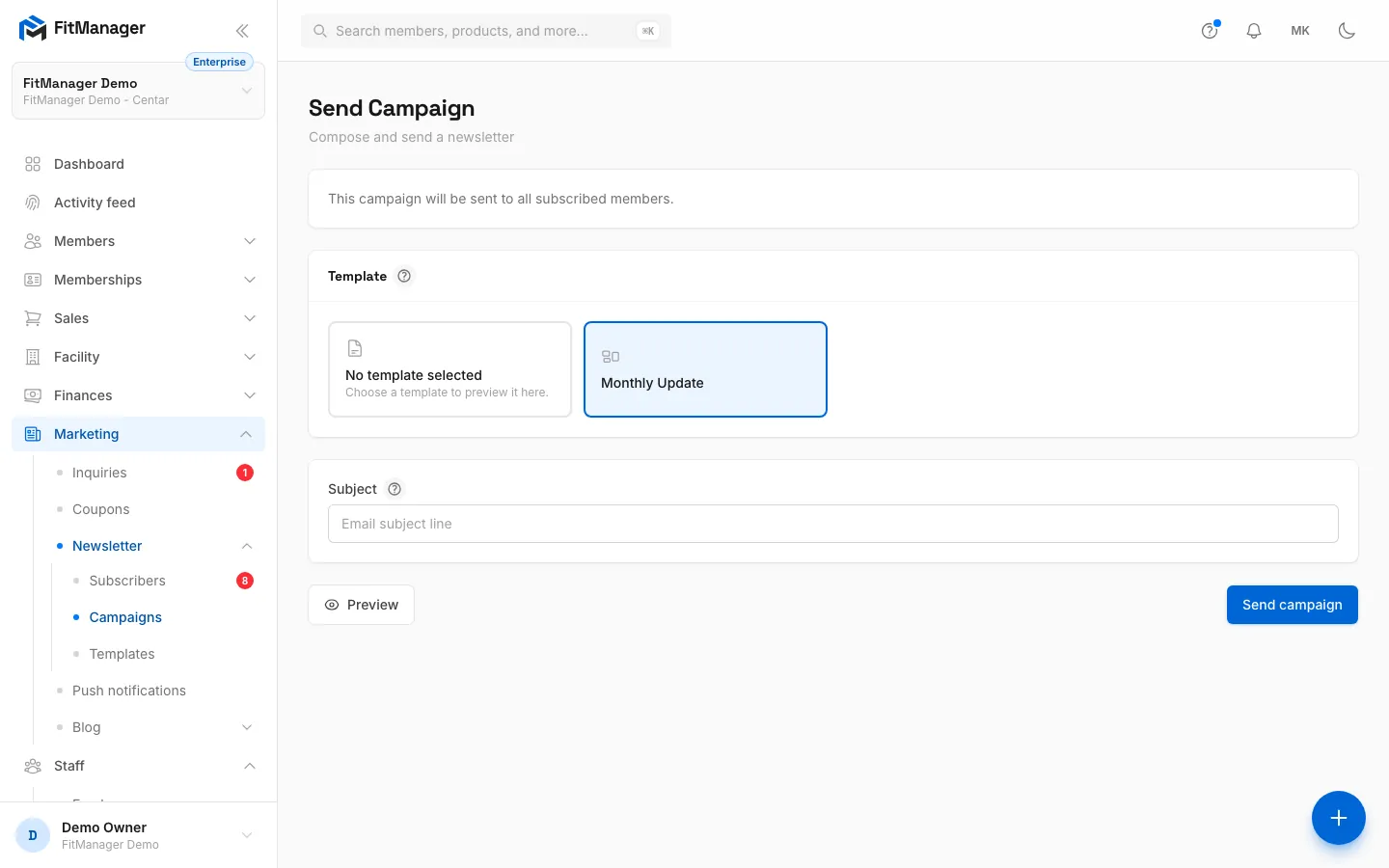Click the floating plus action button
Viewport: 1389px width, 868px height.
(1339, 818)
